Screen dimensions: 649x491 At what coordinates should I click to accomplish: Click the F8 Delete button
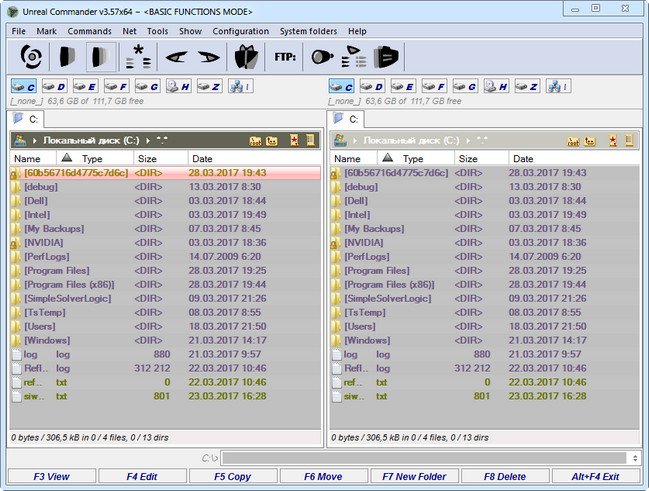coord(505,477)
